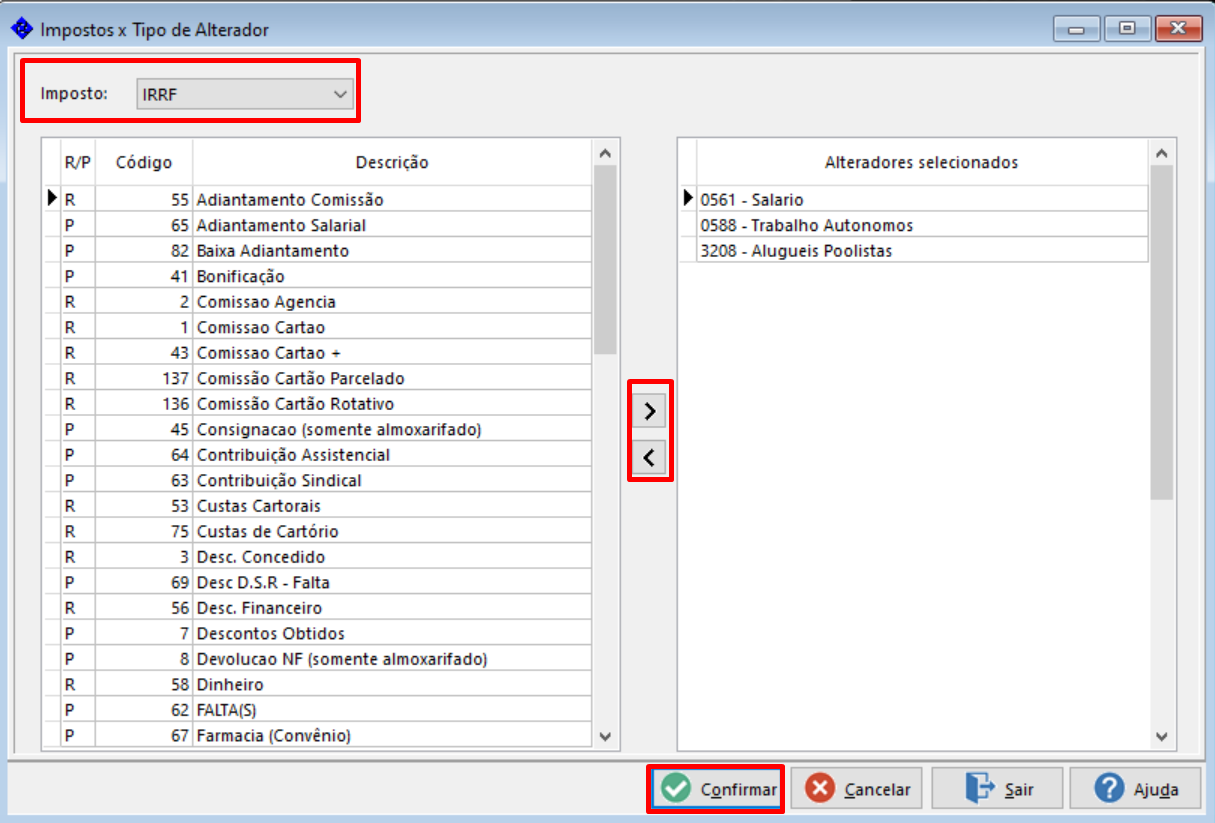Select the Comissão Cartão Parcelado row

click(318, 378)
